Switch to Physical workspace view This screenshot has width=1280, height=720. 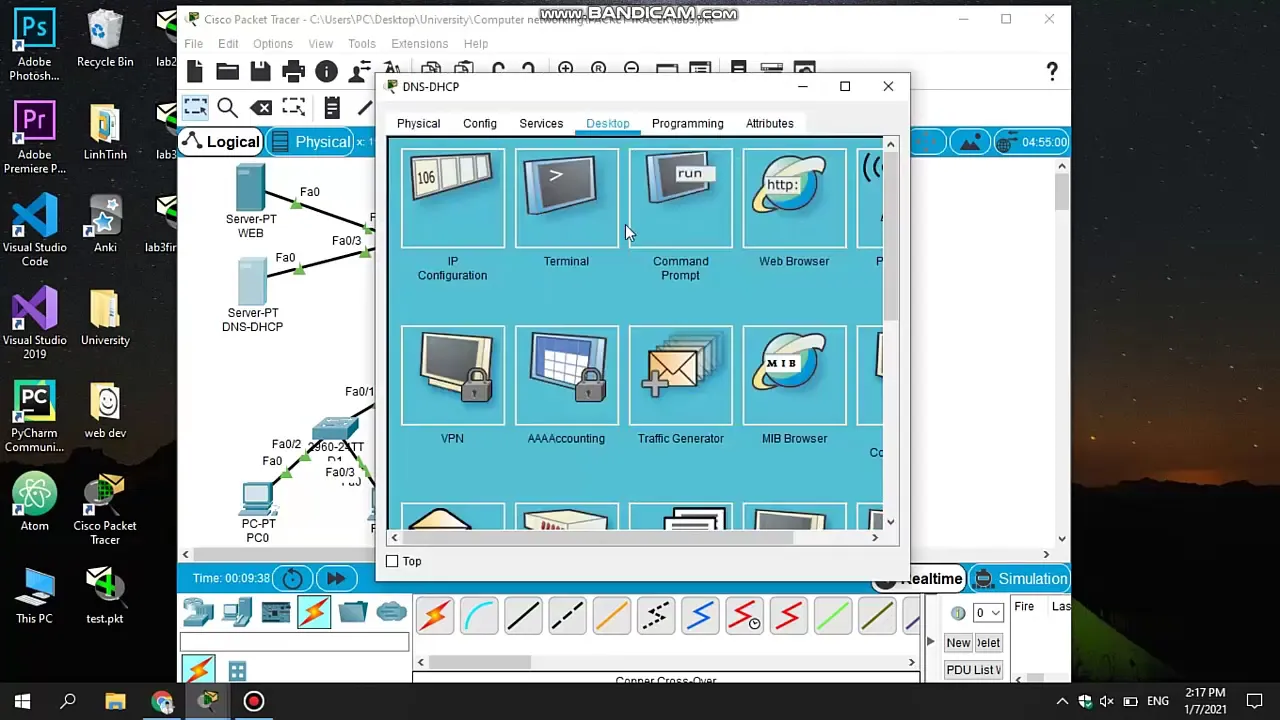[311, 142]
